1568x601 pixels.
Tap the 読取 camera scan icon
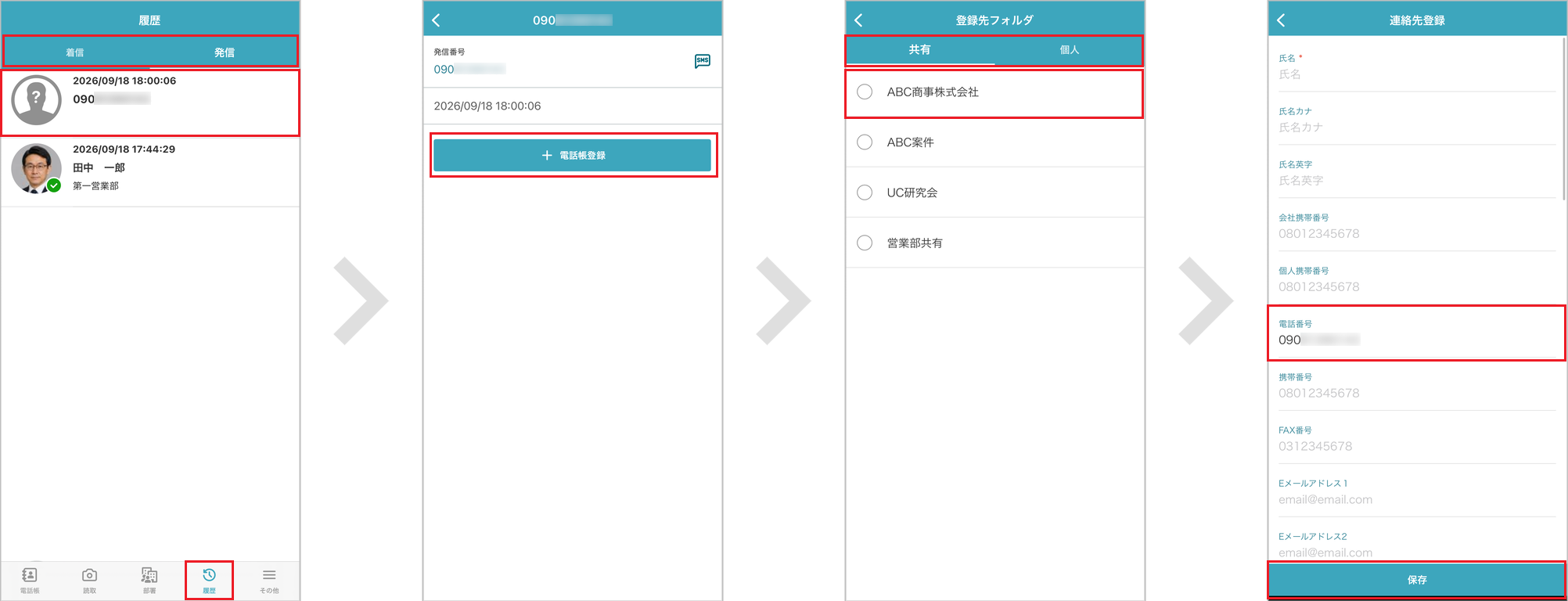pyautogui.click(x=90, y=580)
